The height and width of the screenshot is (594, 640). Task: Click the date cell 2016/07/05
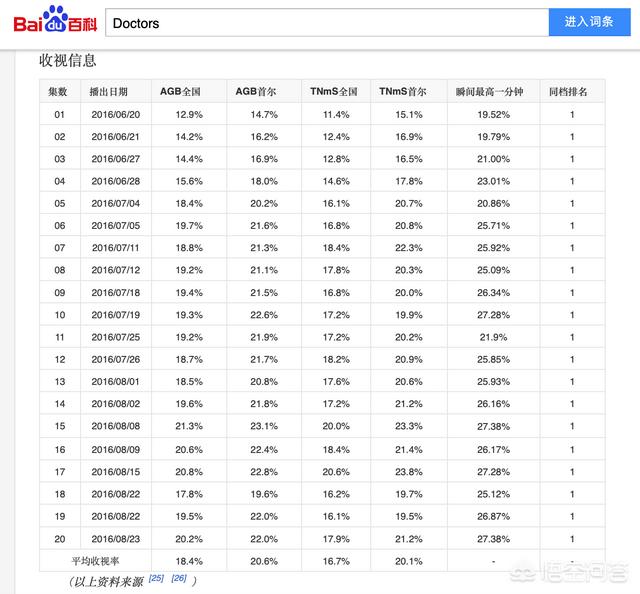pos(116,226)
